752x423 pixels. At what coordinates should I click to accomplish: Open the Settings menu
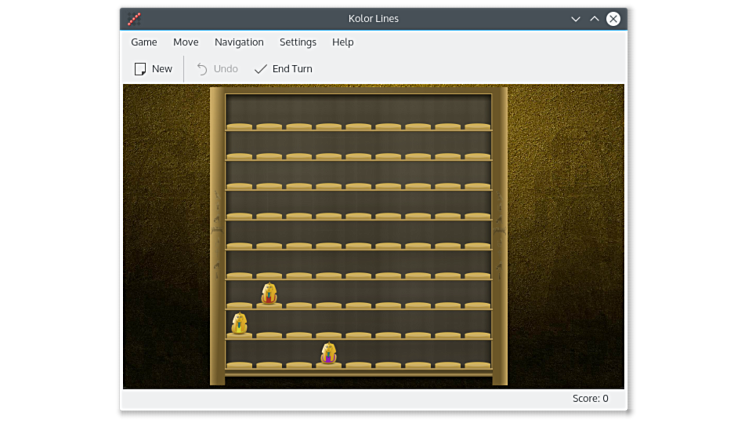[x=297, y=42]
